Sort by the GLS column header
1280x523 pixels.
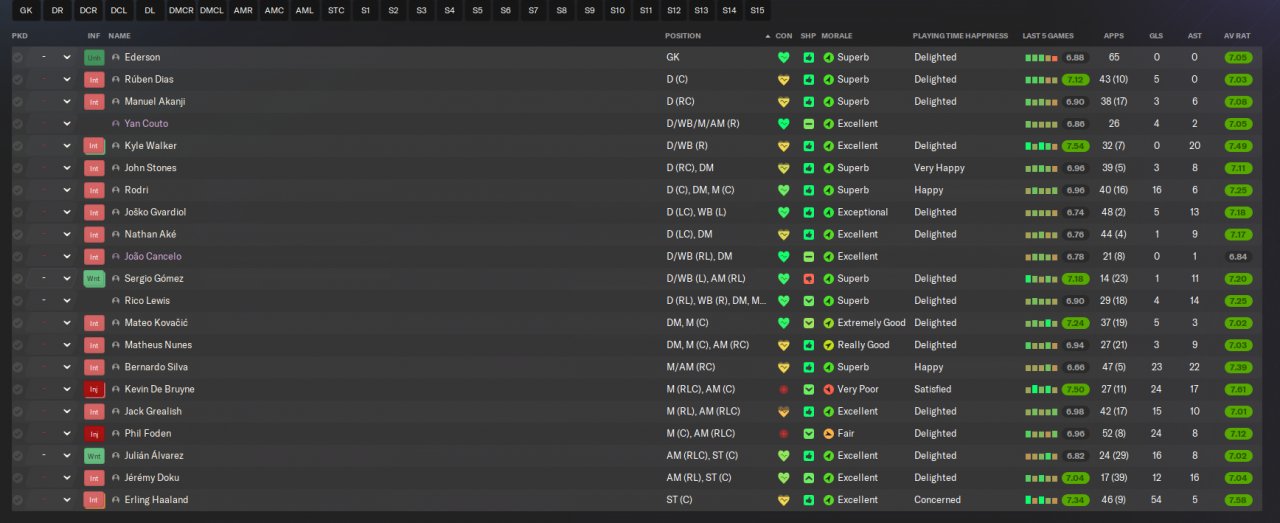coord(1156,36)
